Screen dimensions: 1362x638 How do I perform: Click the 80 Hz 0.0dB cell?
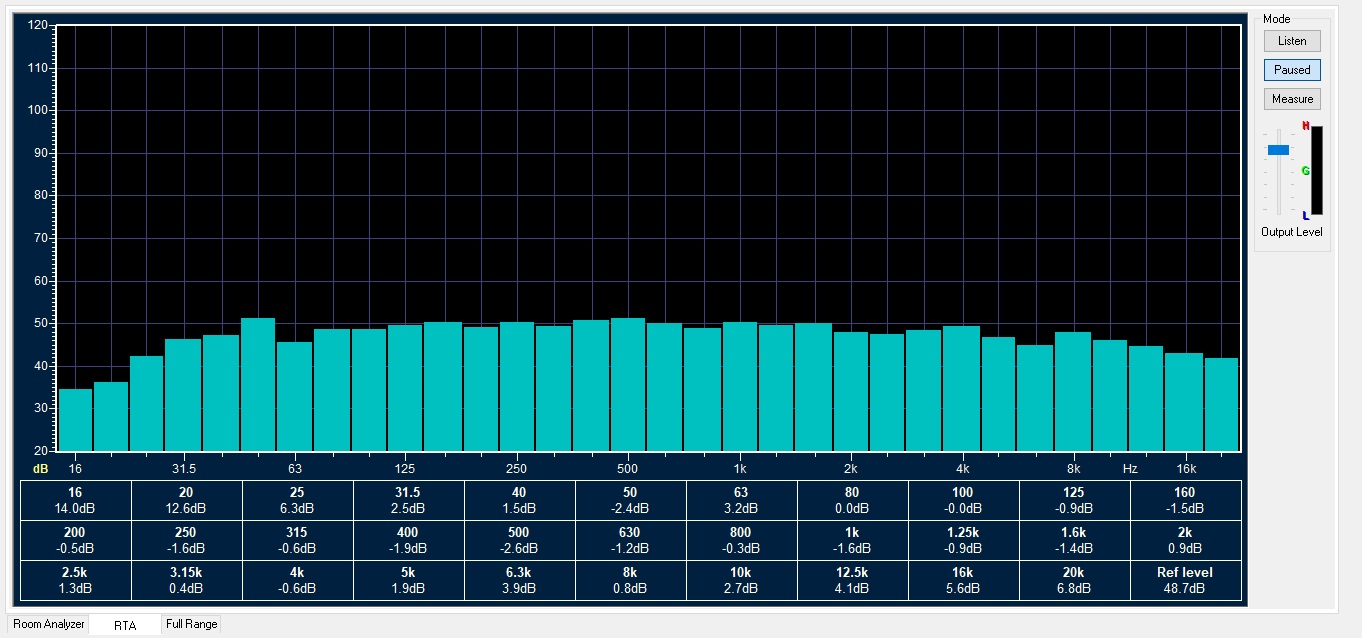click(x=852, y=500)
